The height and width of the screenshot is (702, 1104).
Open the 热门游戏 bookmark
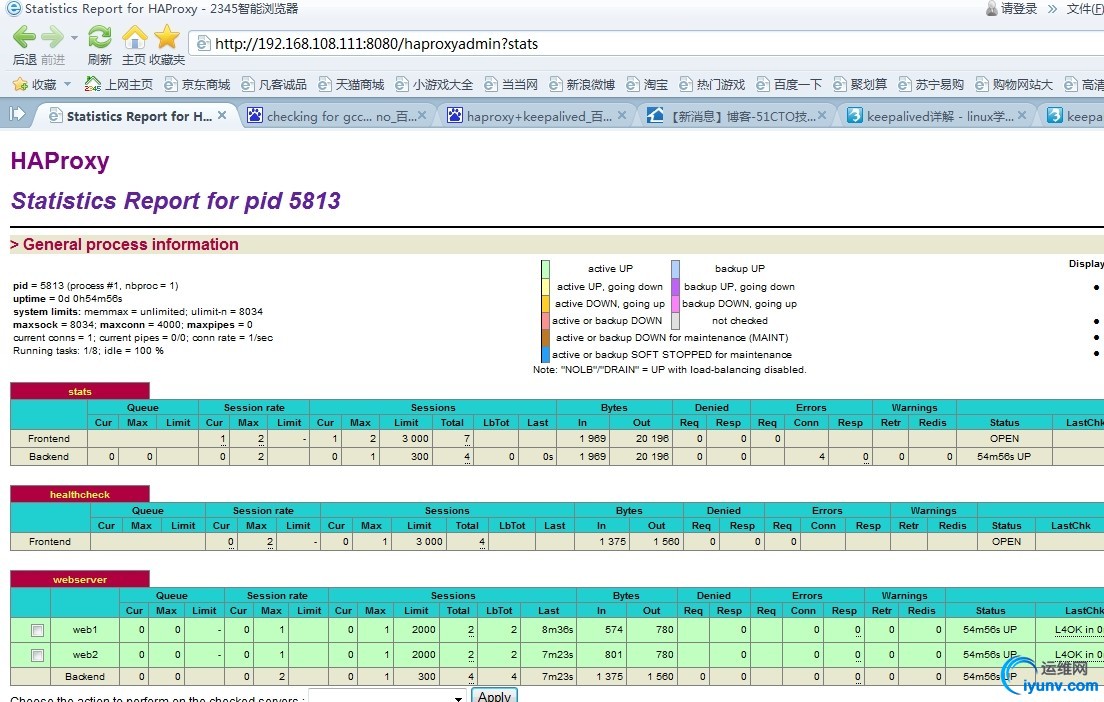click(x=712, y=84)
